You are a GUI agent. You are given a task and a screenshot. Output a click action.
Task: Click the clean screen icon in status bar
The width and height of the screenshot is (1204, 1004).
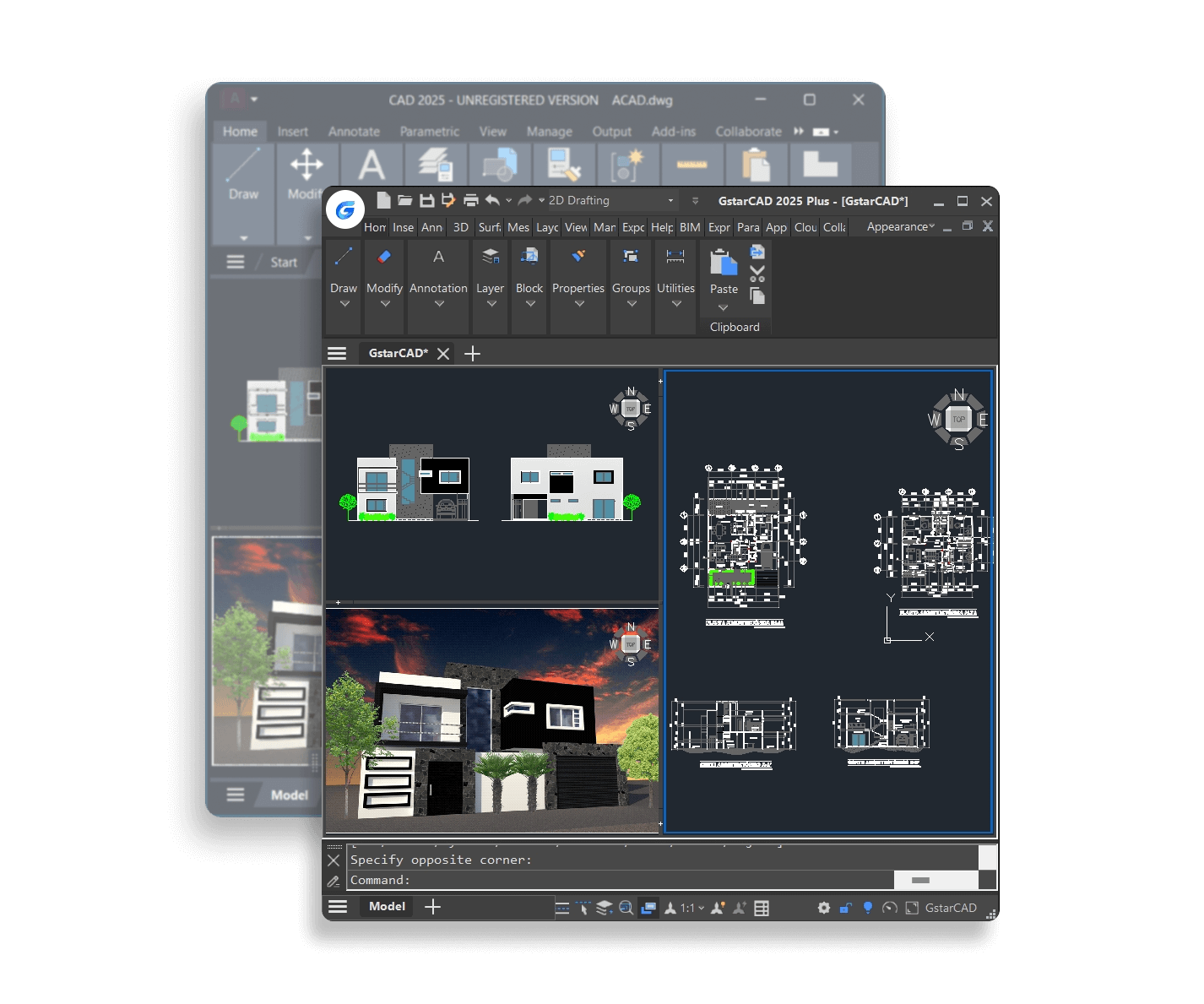[x=912, y=908]
